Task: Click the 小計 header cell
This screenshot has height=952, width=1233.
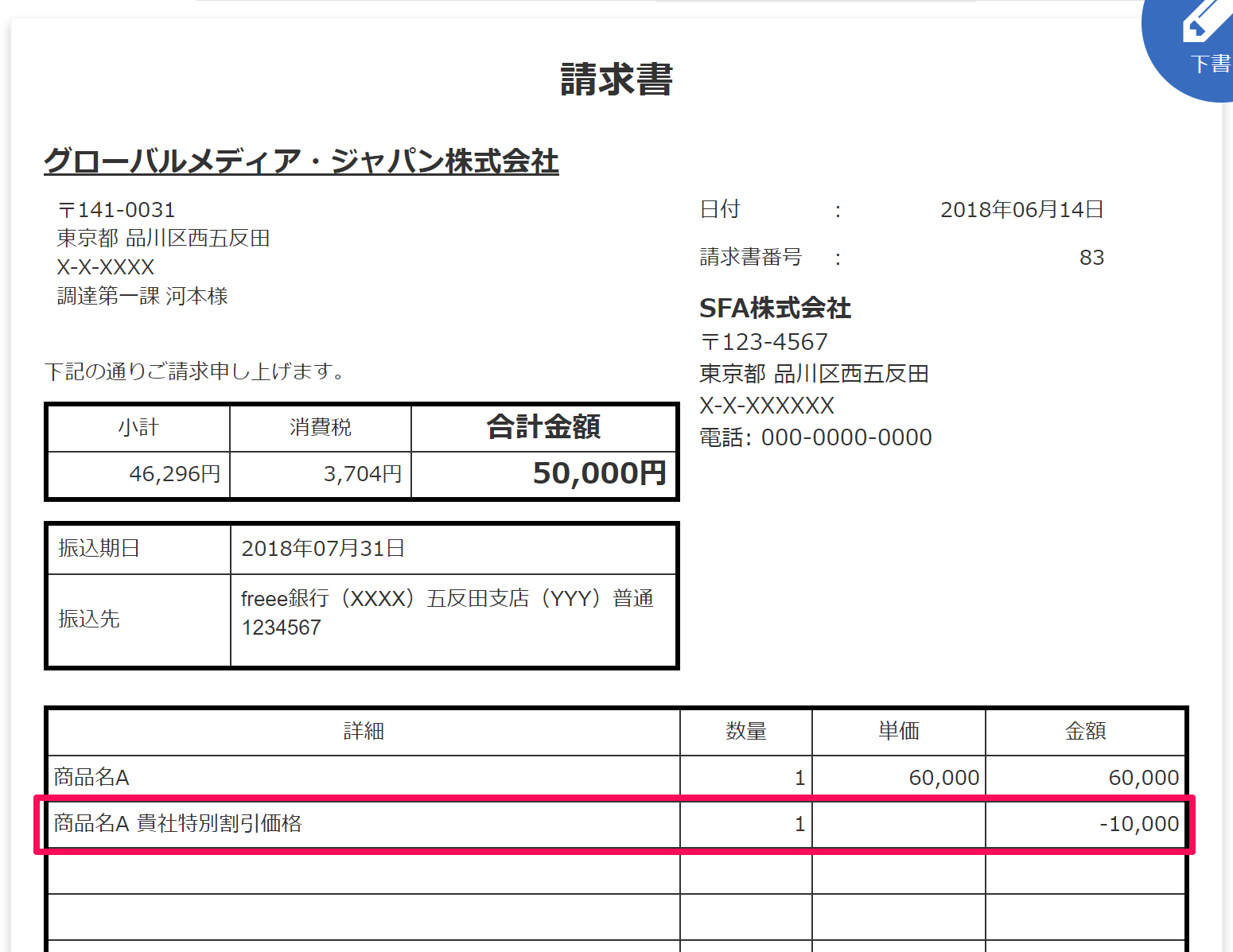Action: (x=139, y=428)
